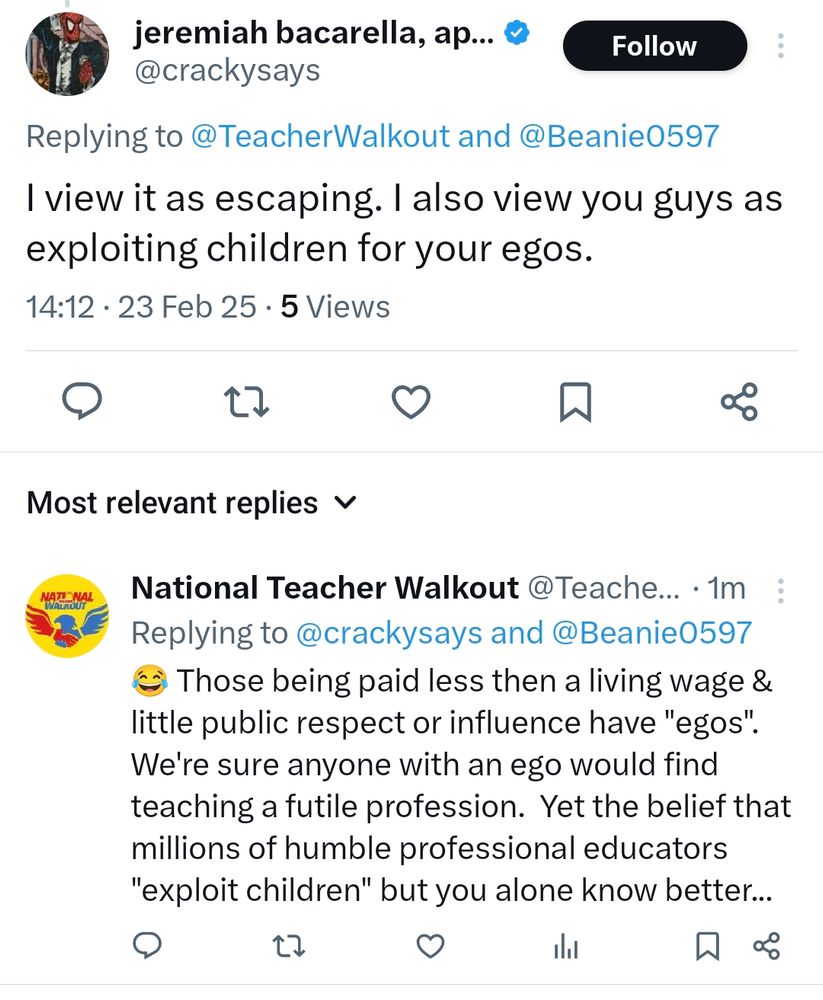The width and height of the screenshot is (823, 1000).
Task: Share National Teacher Walkout's reply
Action: 766,946
